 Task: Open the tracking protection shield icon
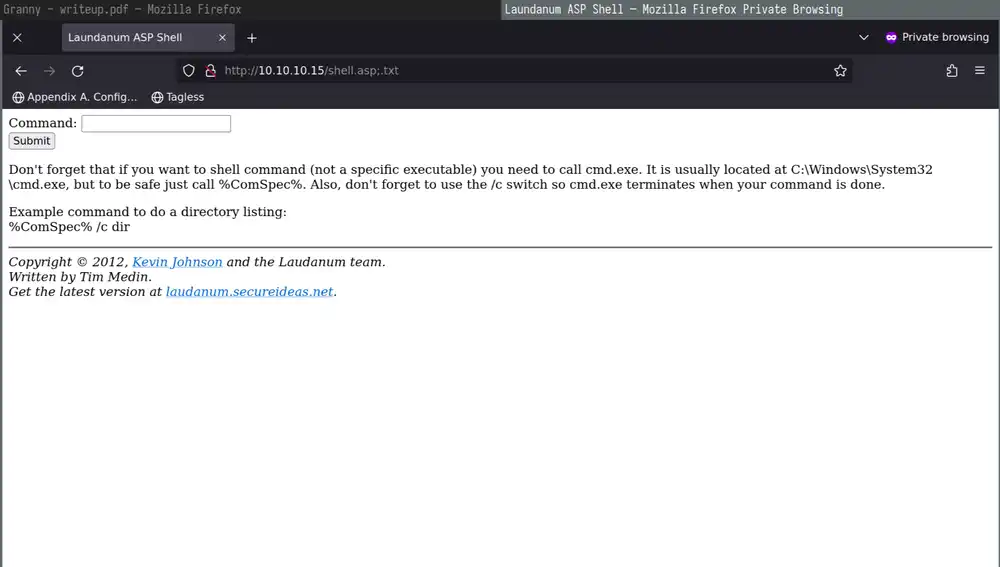[189, 71]
